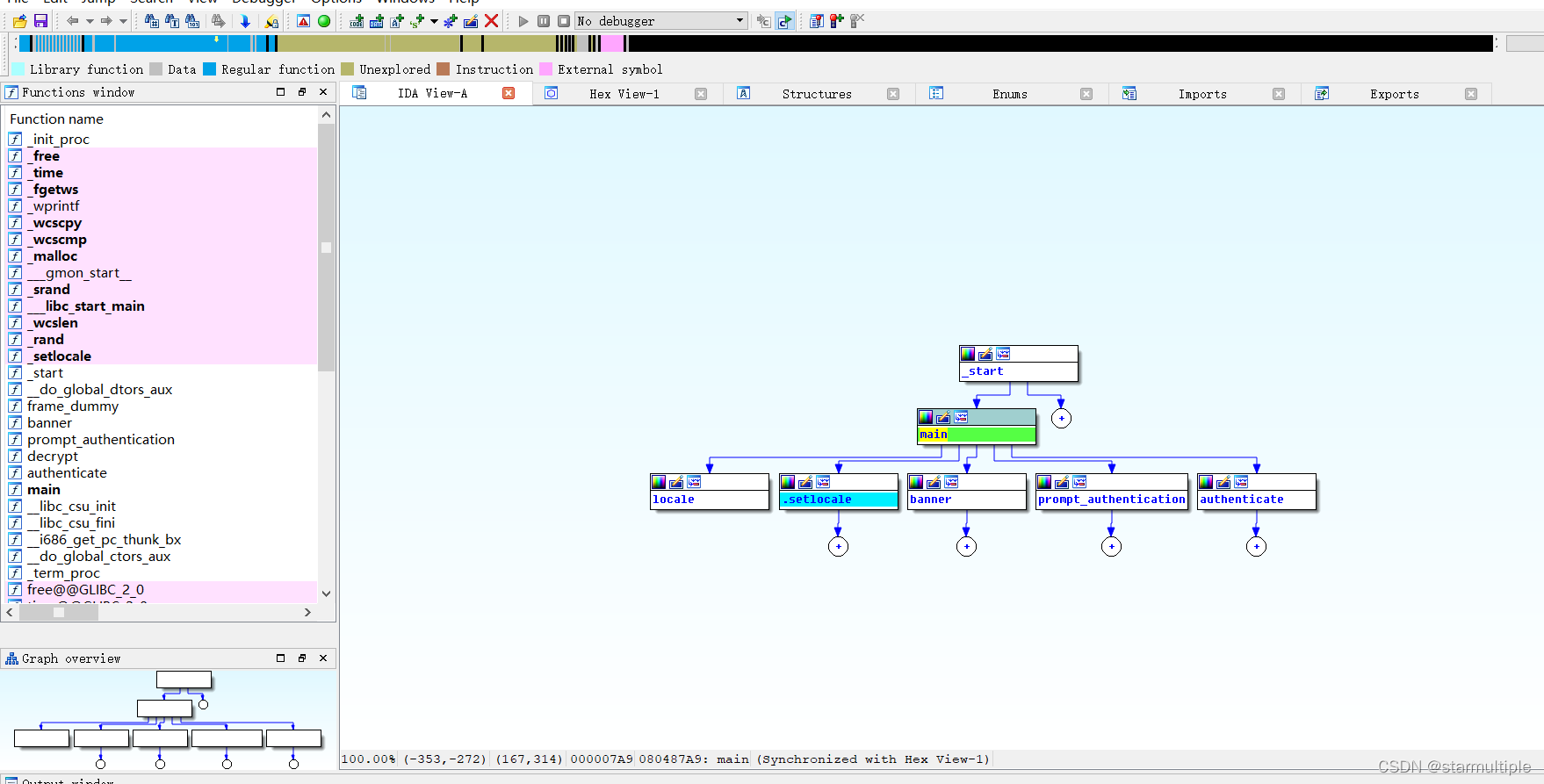Expand collapsed node under banner

click(x=967, y=546)
